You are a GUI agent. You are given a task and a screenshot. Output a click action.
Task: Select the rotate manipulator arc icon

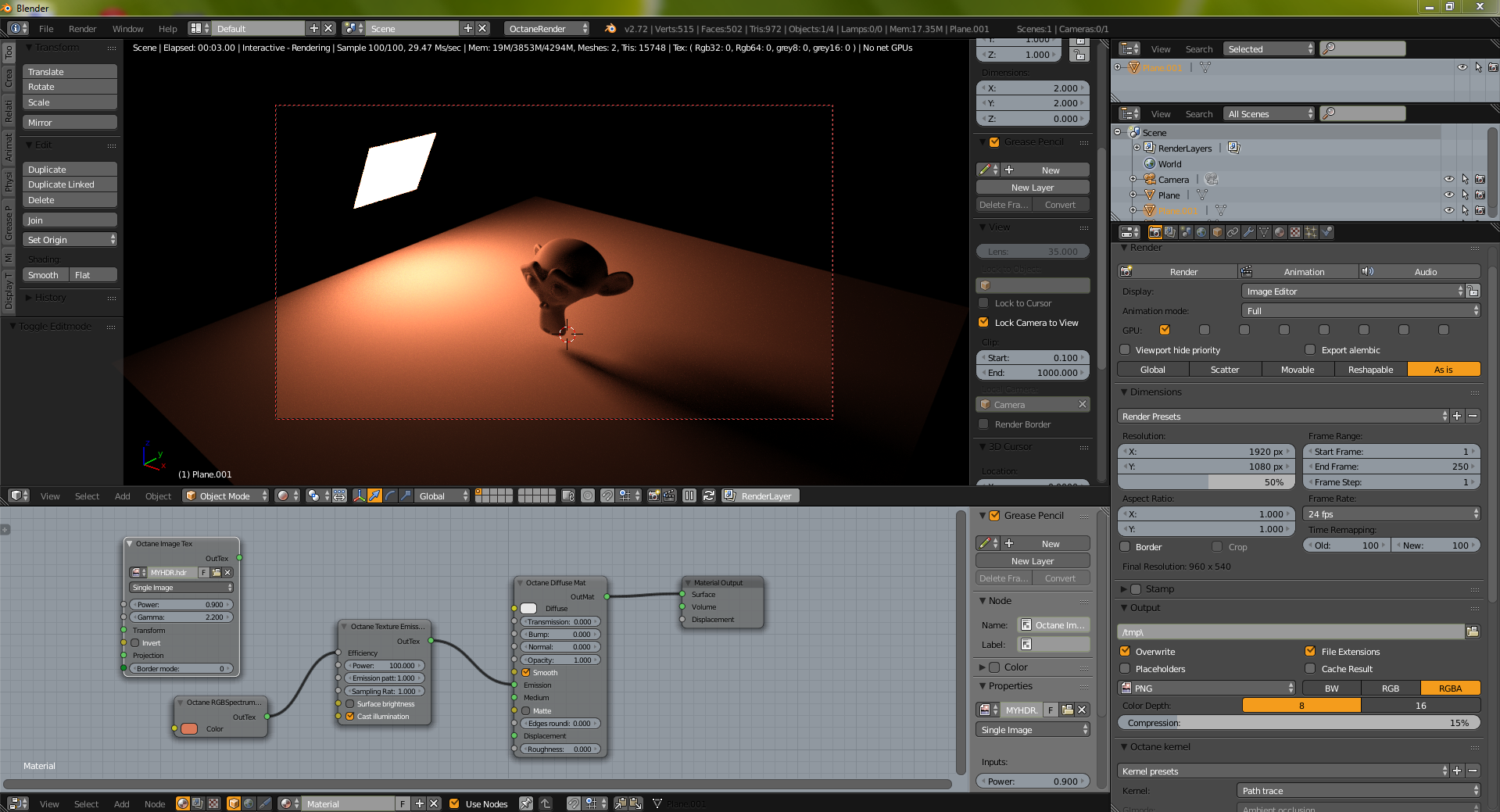pyautogui.click(x=391, y=495)
